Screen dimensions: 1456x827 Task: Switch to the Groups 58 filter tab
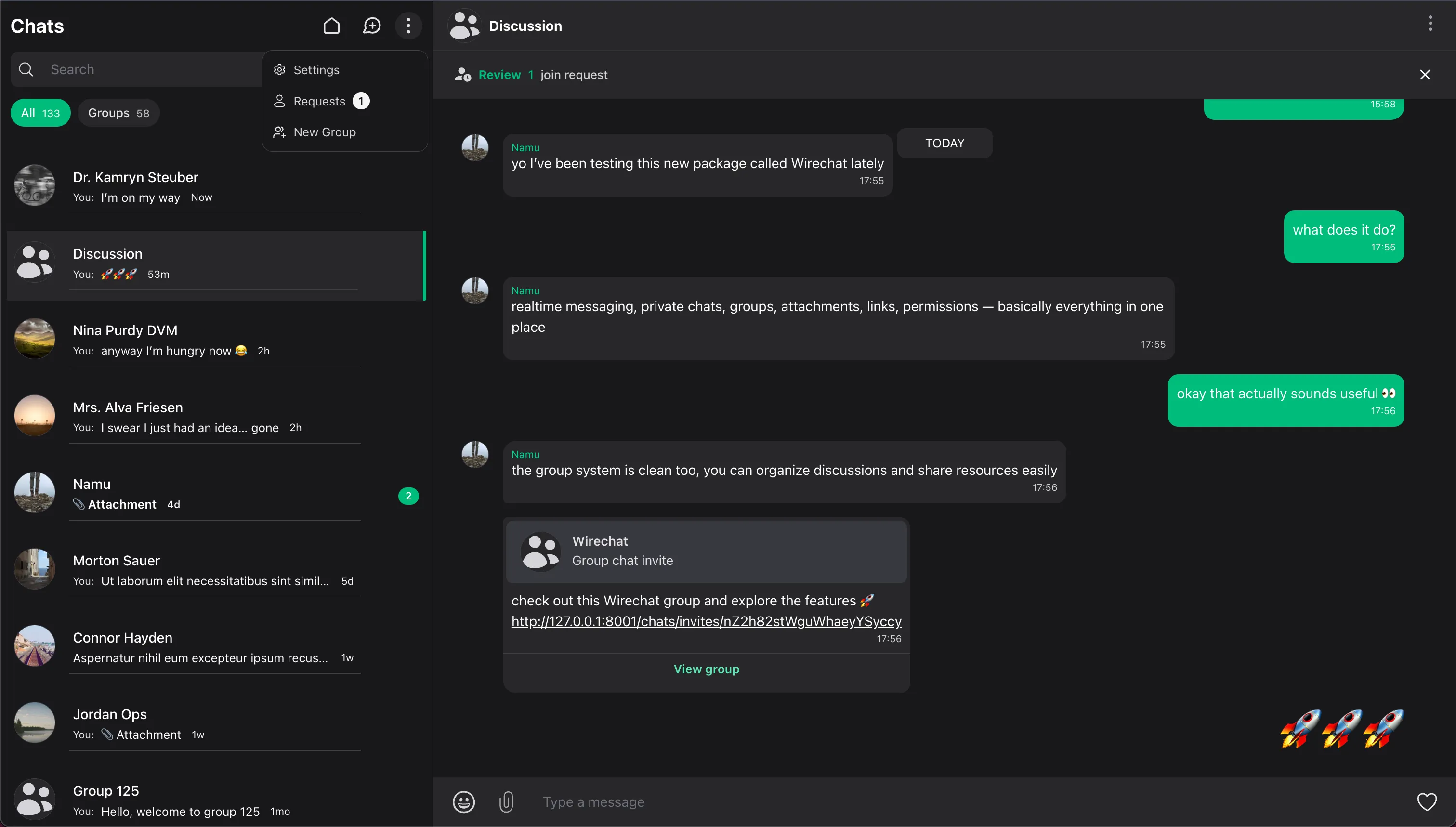[118, 112]
